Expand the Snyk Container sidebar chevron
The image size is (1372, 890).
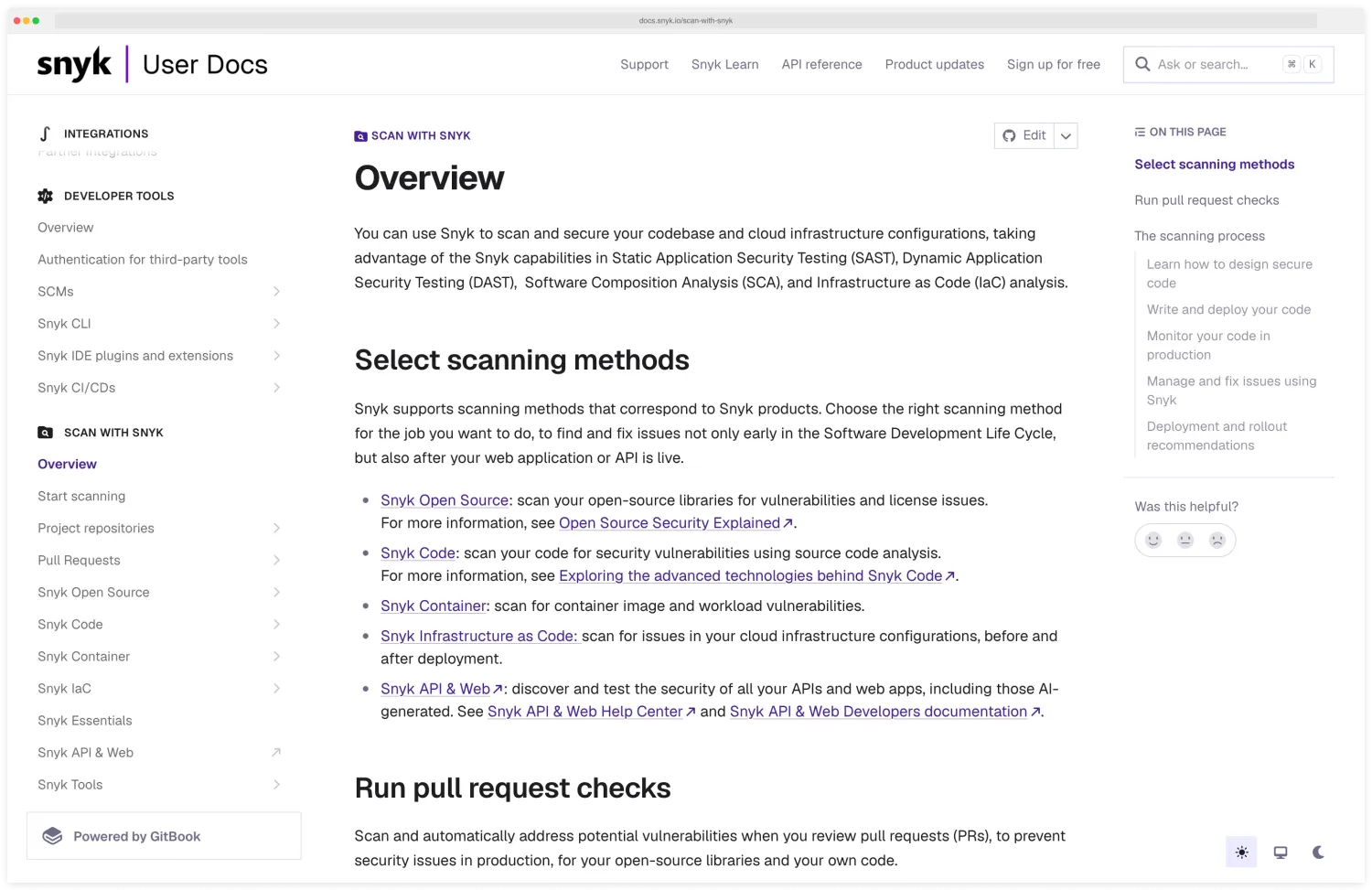tap(276, 656)
